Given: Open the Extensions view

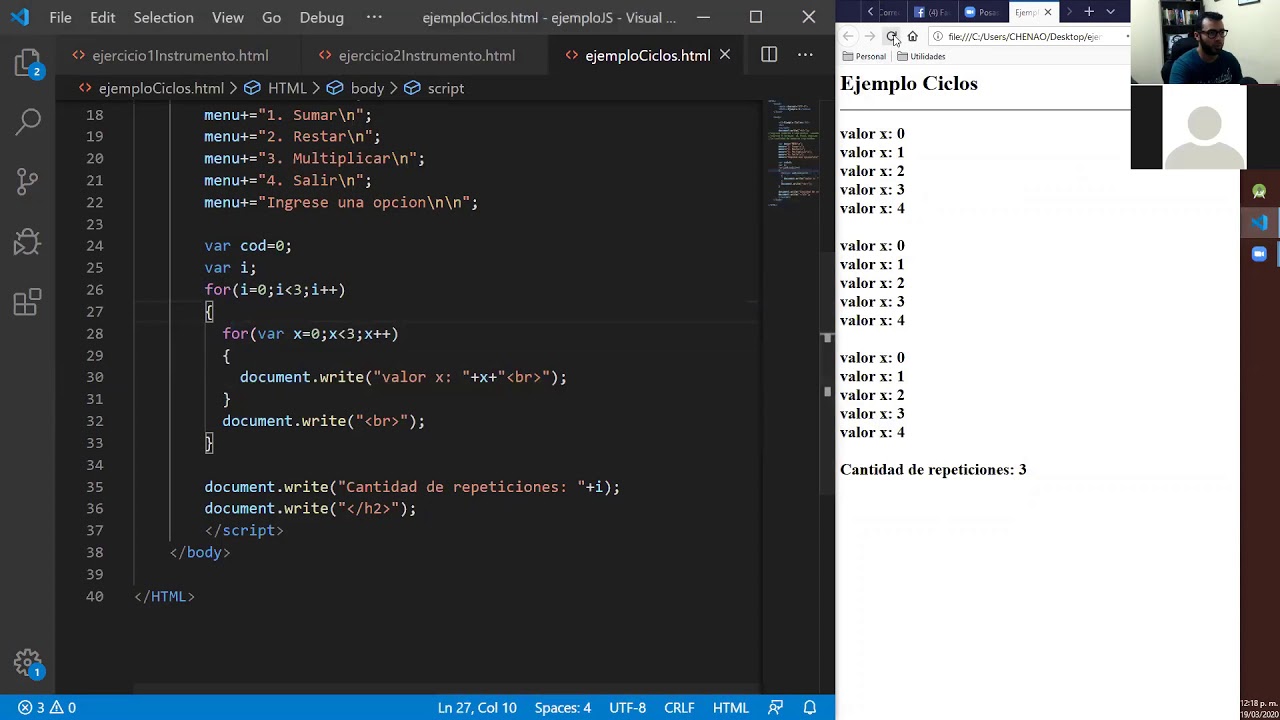Looking at the screenshot, I should (x=28, y=301).
